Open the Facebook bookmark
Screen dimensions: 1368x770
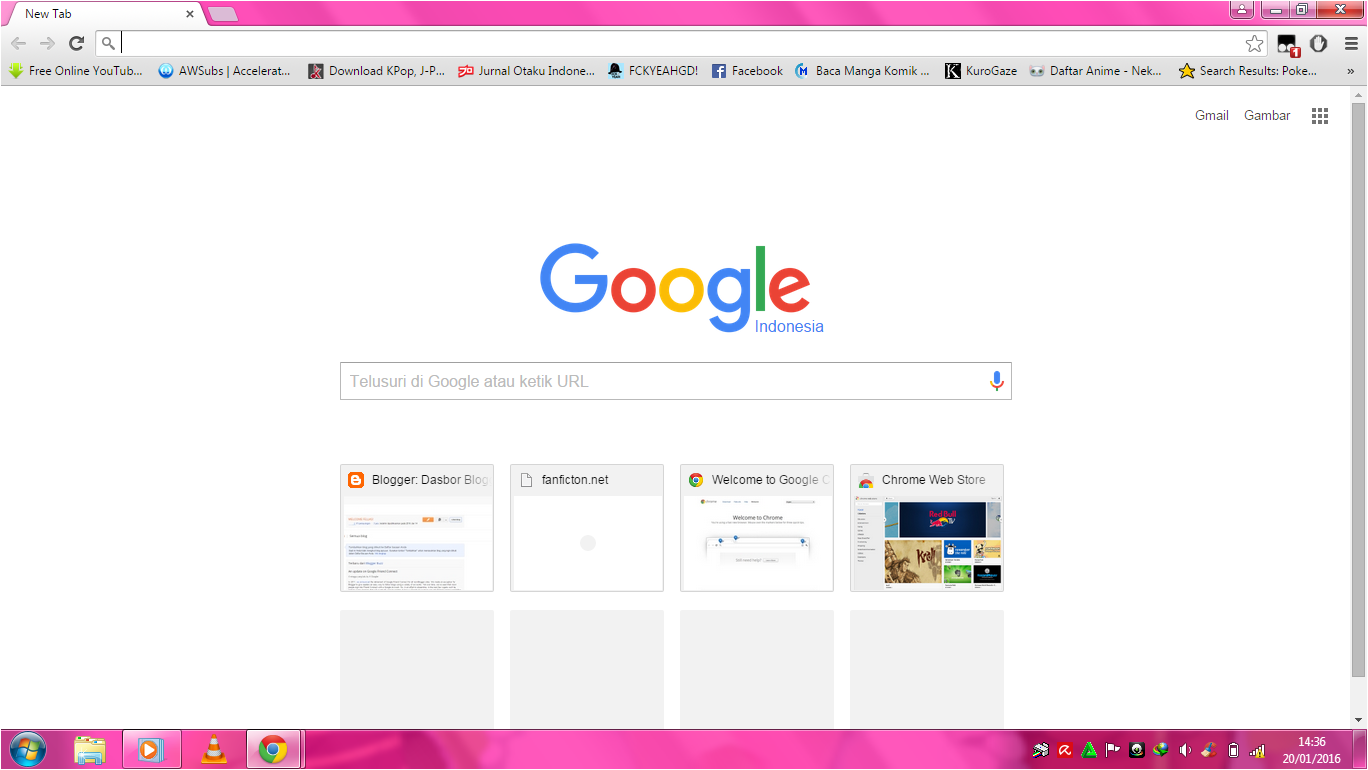pos(747,71)
